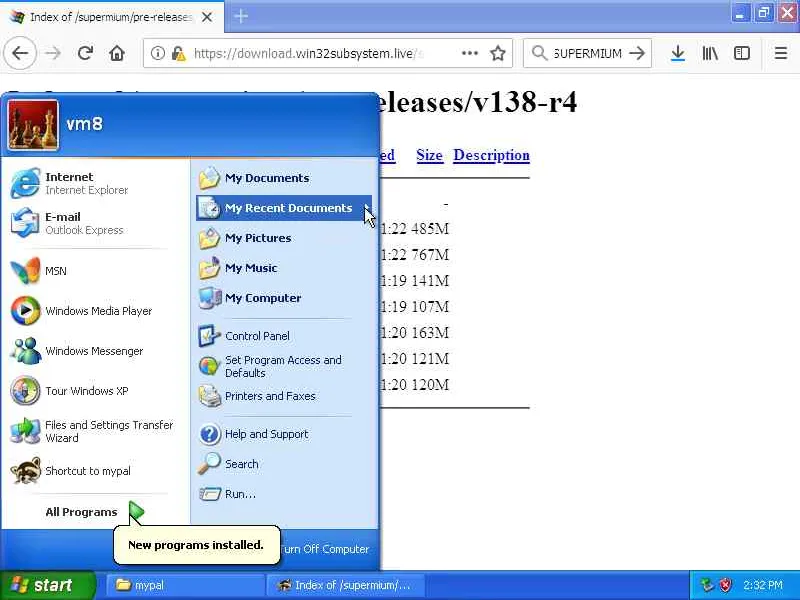The height and width of the screenshot is (600, 800).
Task: Open My Computer
Action: (x=284, y=298)
